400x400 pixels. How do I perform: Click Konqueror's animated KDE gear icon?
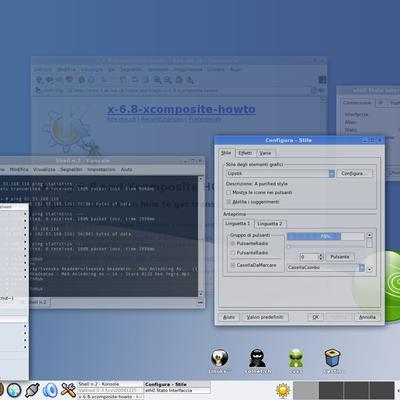tap(322, 80)
